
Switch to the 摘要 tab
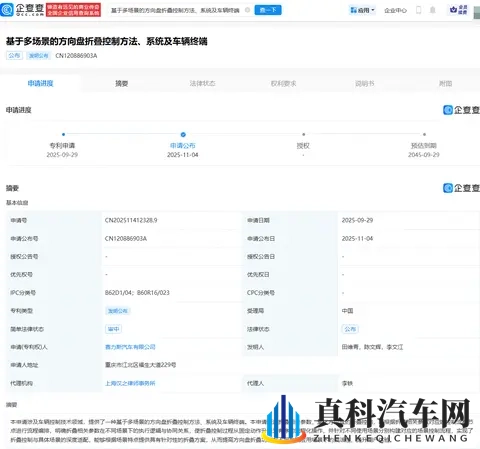[122, 83]
